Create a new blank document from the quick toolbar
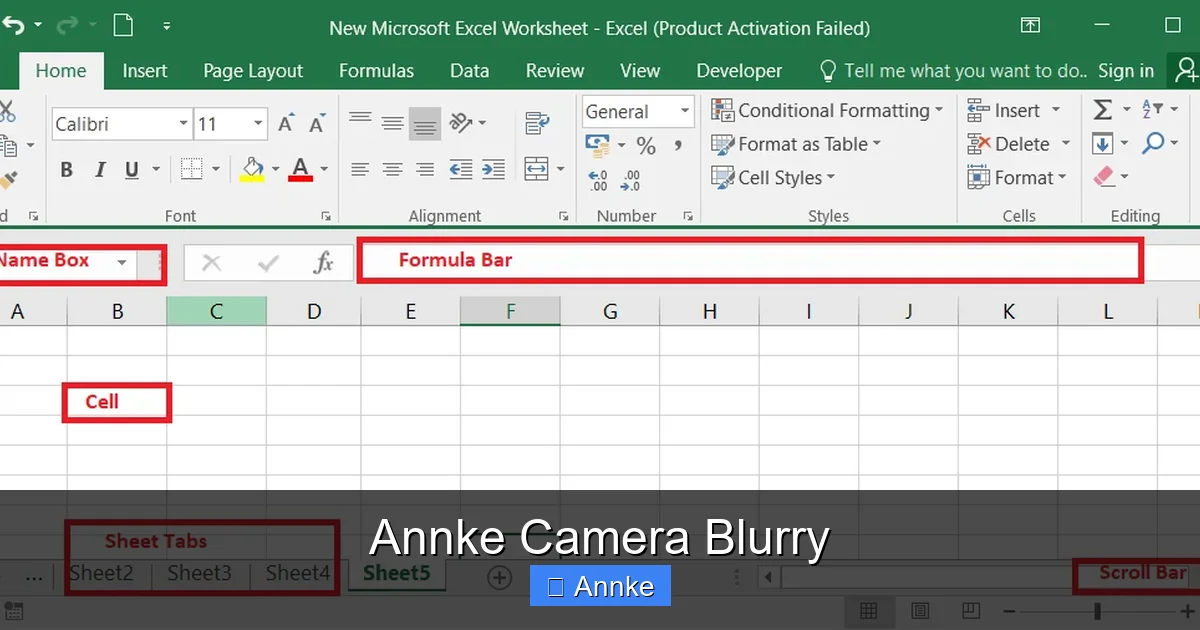The width and height of the screenshot is (1200, 630). [123, 26]
